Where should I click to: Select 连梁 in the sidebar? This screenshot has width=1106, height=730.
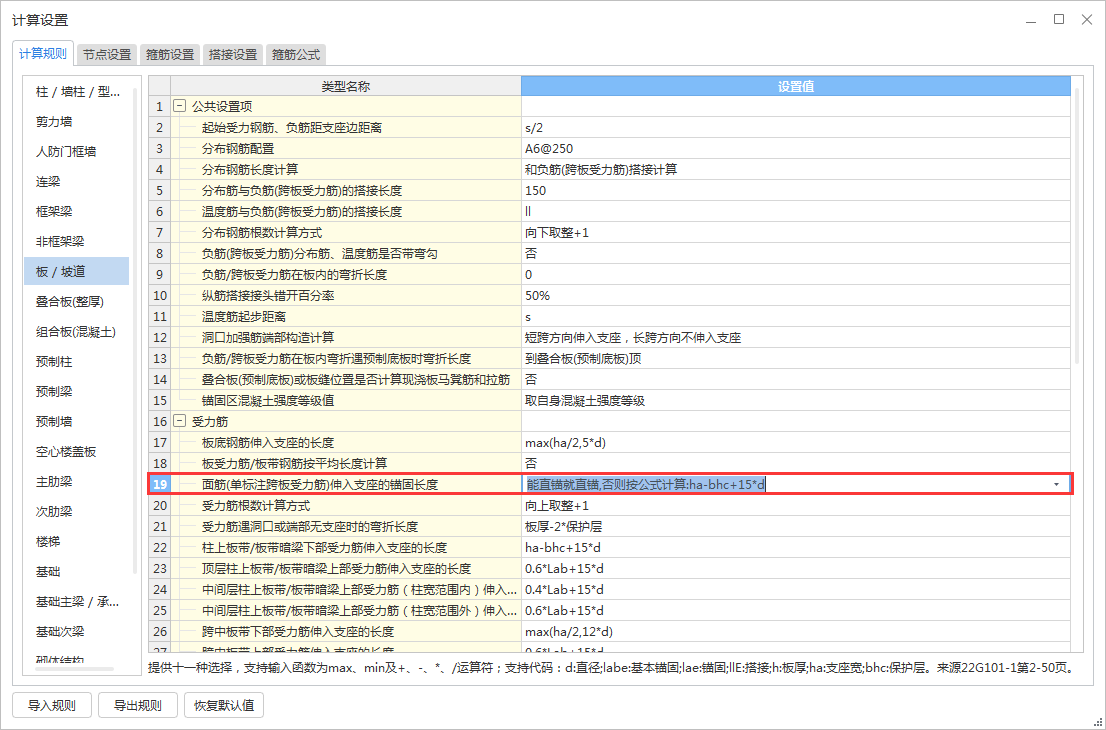click(78, 182)
